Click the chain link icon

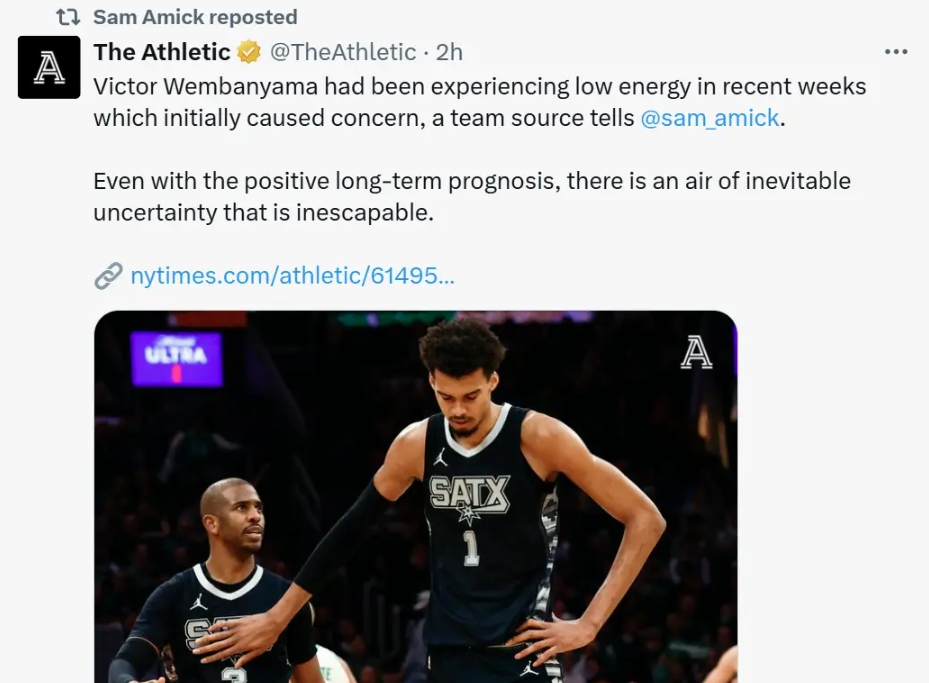108,276
